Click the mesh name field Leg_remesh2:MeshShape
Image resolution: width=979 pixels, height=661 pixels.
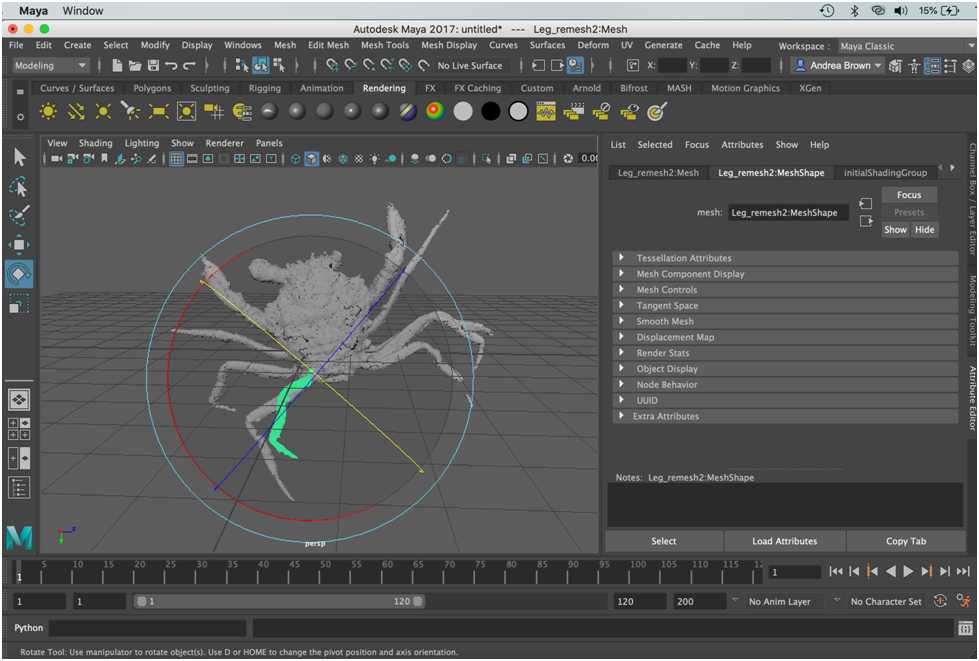(788, 213)
